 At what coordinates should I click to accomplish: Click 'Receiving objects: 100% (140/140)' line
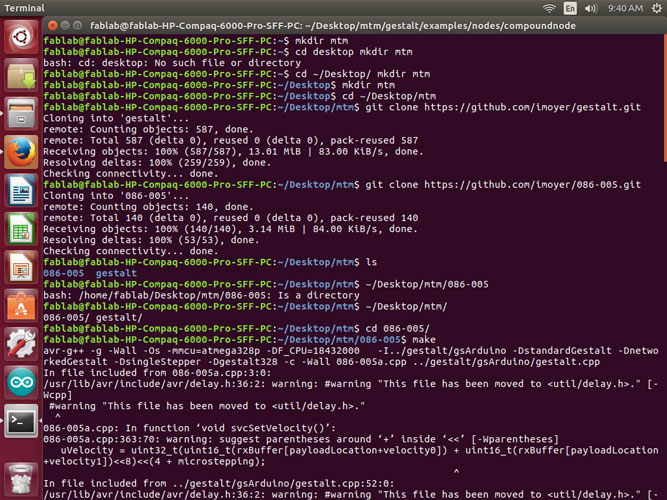pyautogui.click(x=230, y=229)
